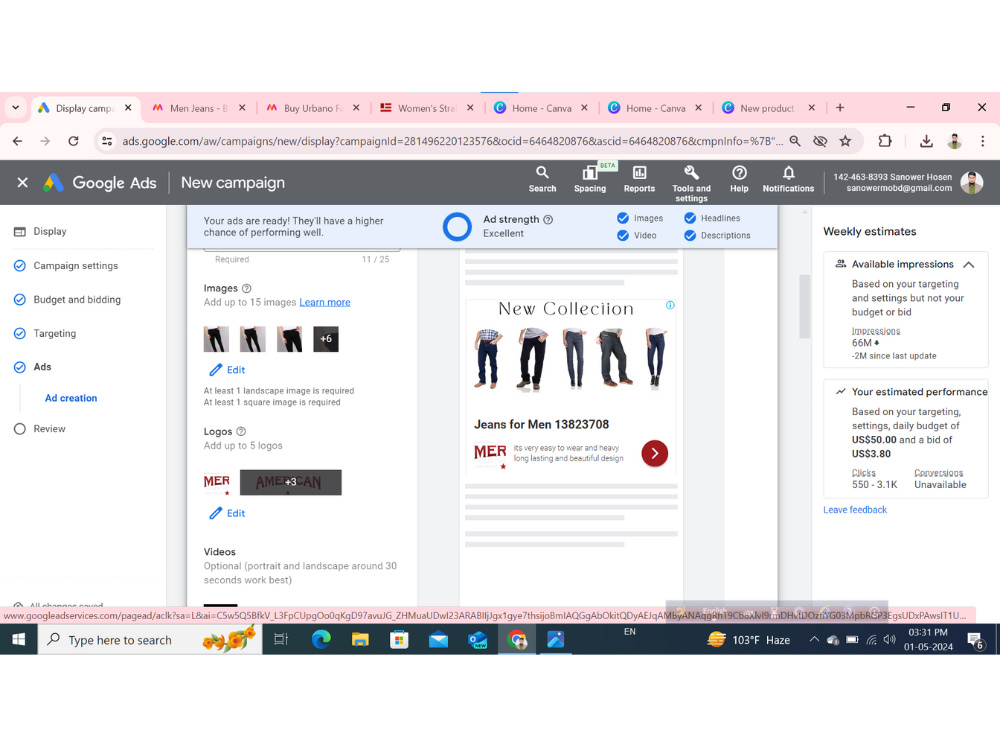Open File Explorer from taskbar
Screen dimensions: 1000x750
pos(360,640)
